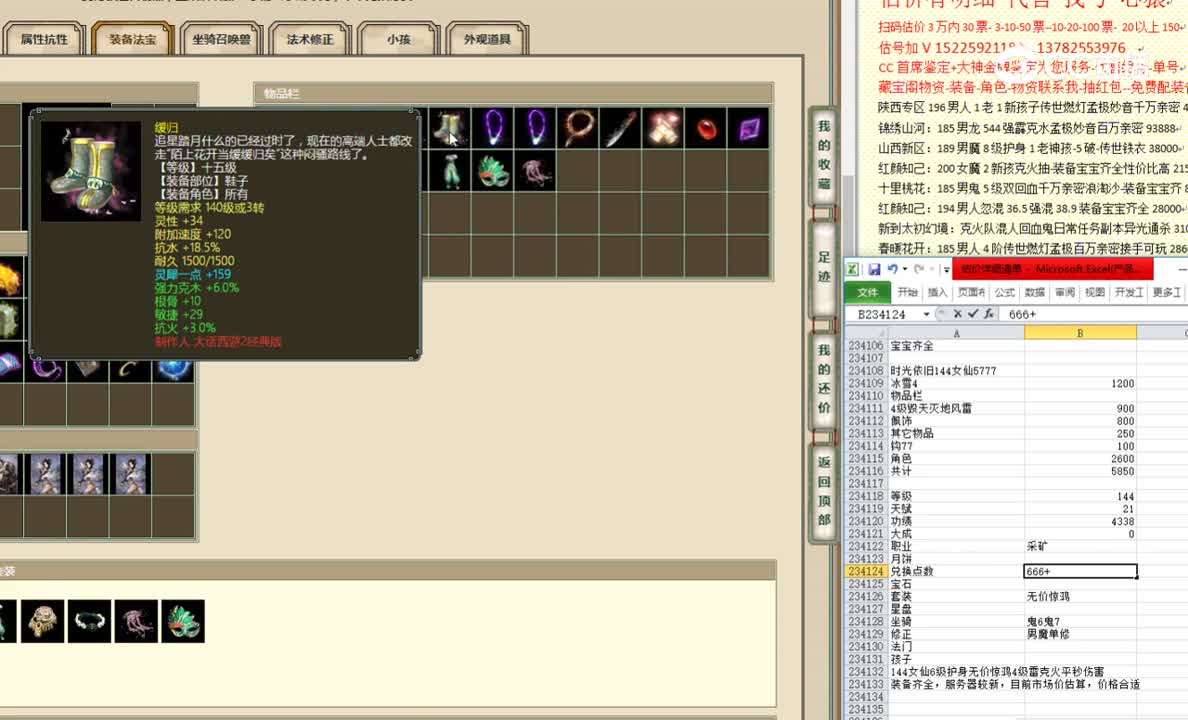The width and height of the screenshot is (1188, 720).
Task: Select the pink jellyfish item in inventory grid
Action: [x=536, y=171]
